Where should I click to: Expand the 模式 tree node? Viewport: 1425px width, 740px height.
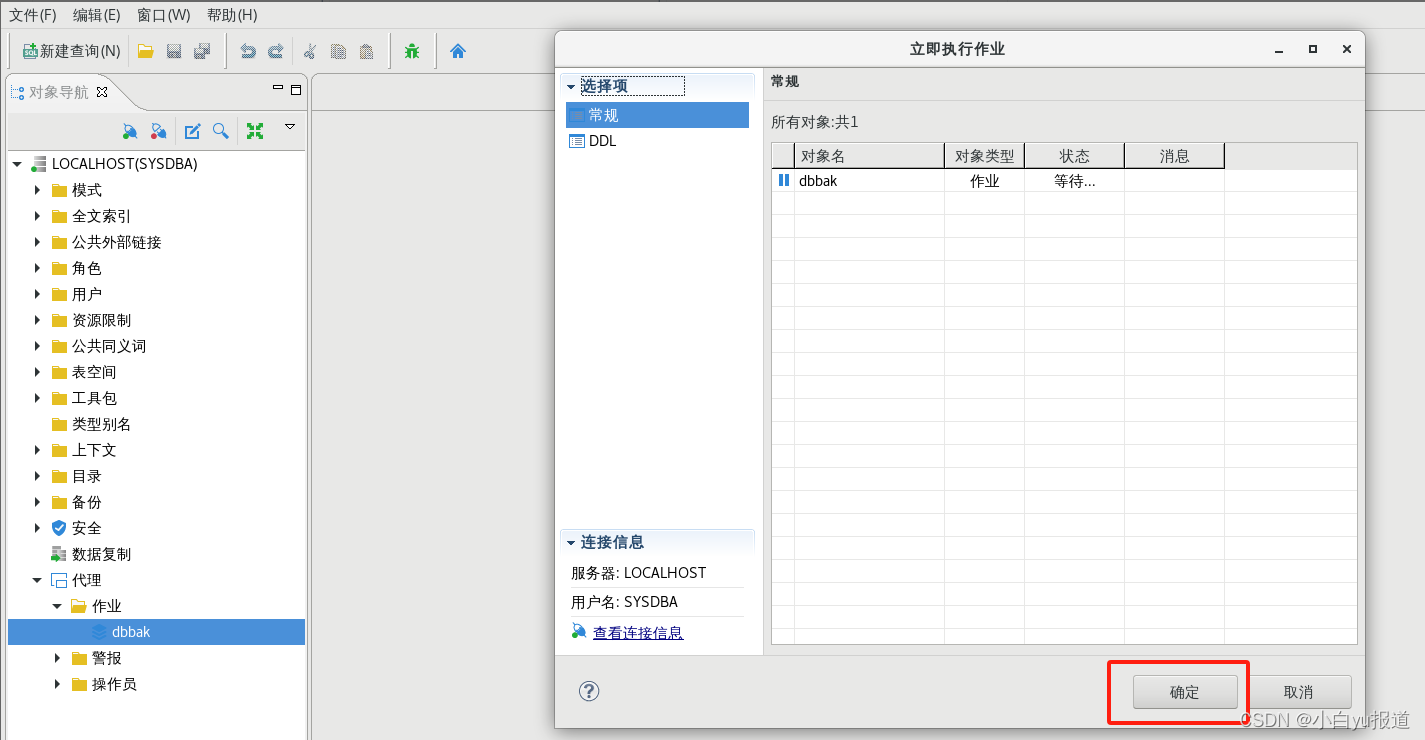[37, 190]
